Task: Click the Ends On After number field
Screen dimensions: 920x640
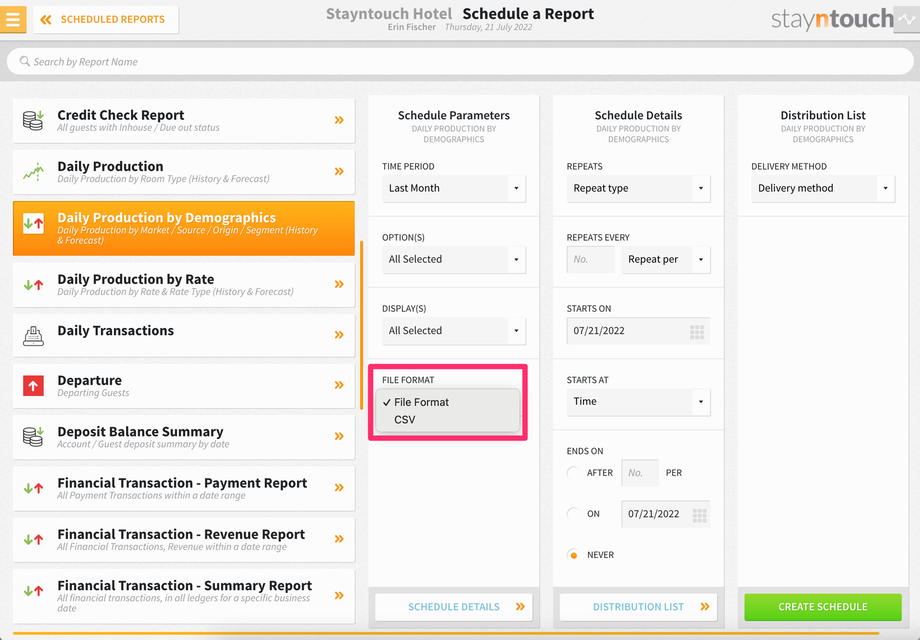Action: point(640,473)
